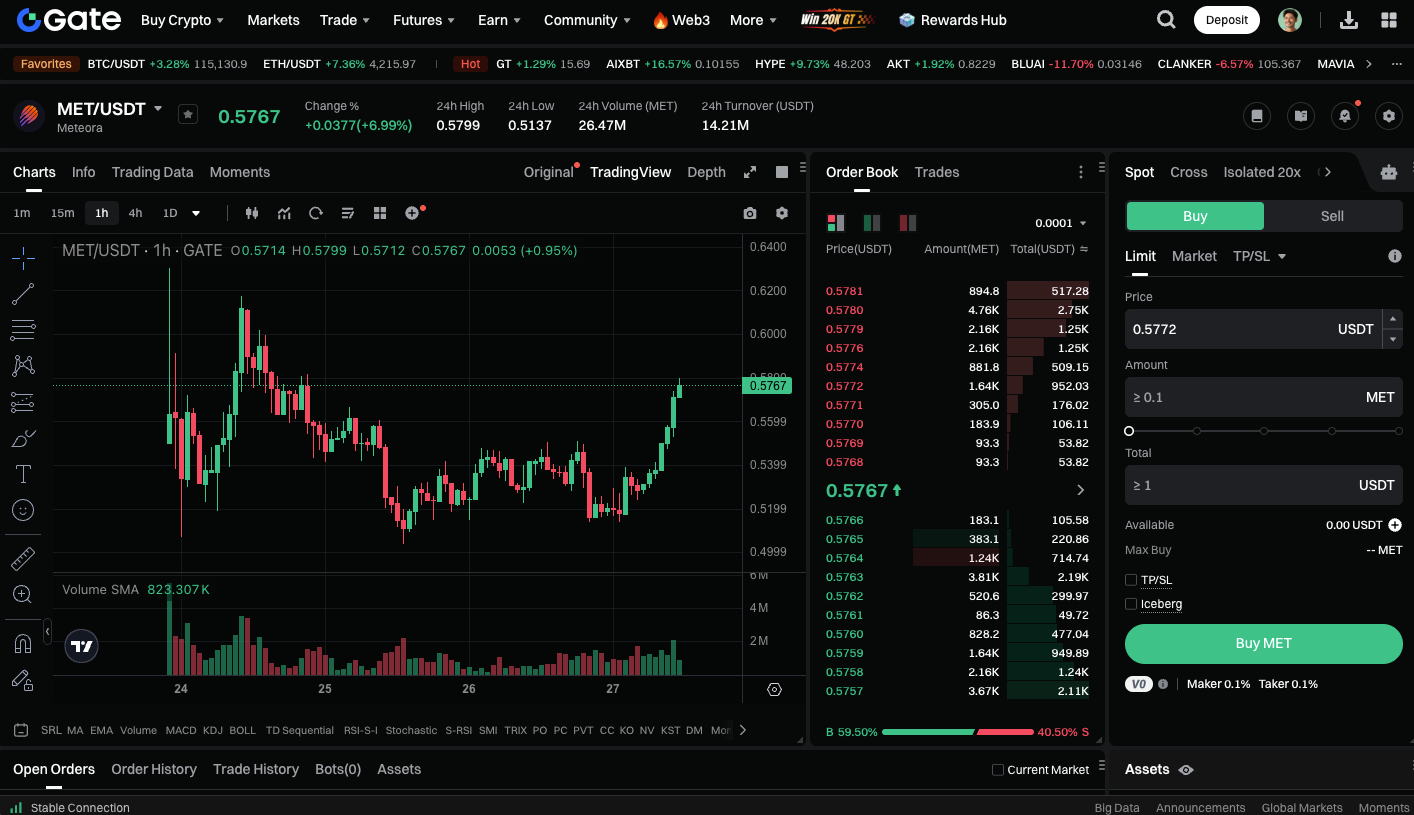Image resolution: width=1414 pixels, height=815 pixels.
Task: Expand chart to fullscreen view
Action: point(750,172)
